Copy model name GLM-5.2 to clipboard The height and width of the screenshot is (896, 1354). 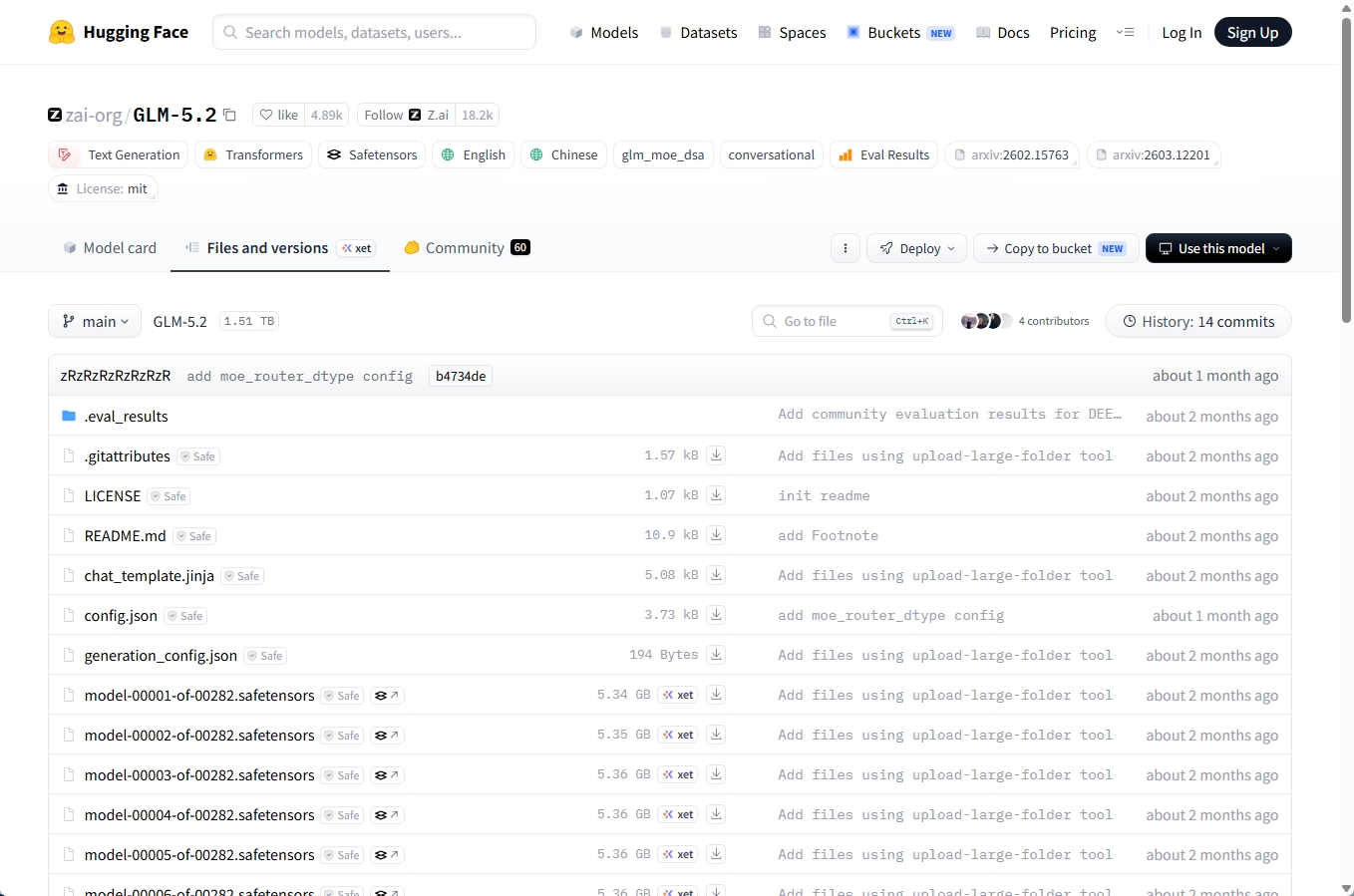(229, 115)
